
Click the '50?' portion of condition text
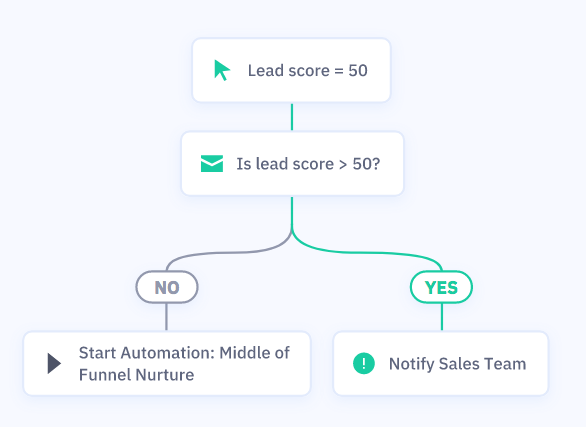[366, 164]
